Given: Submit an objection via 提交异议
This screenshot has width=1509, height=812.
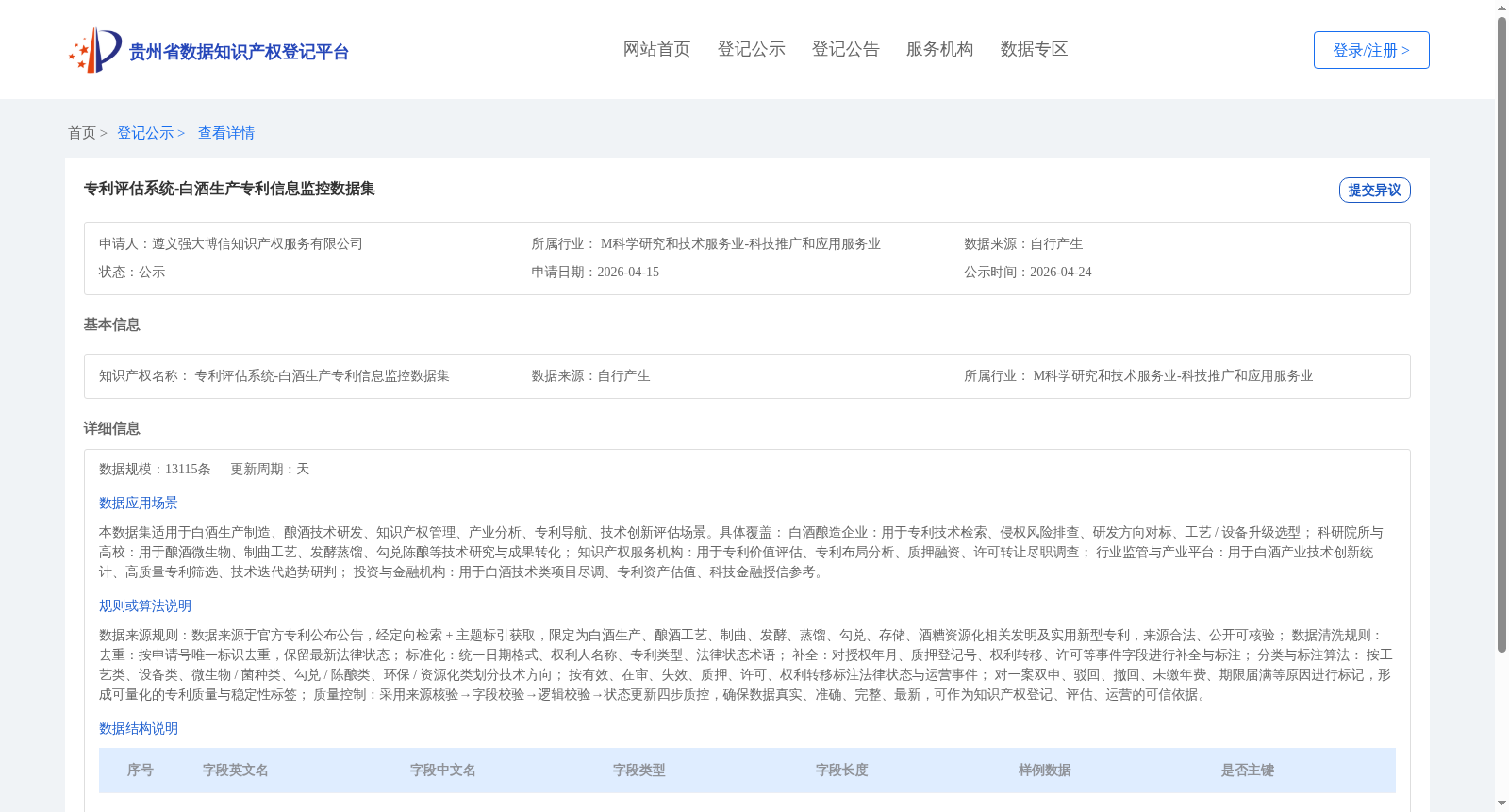Looking at the screenshot, I should pos(1374,190).
